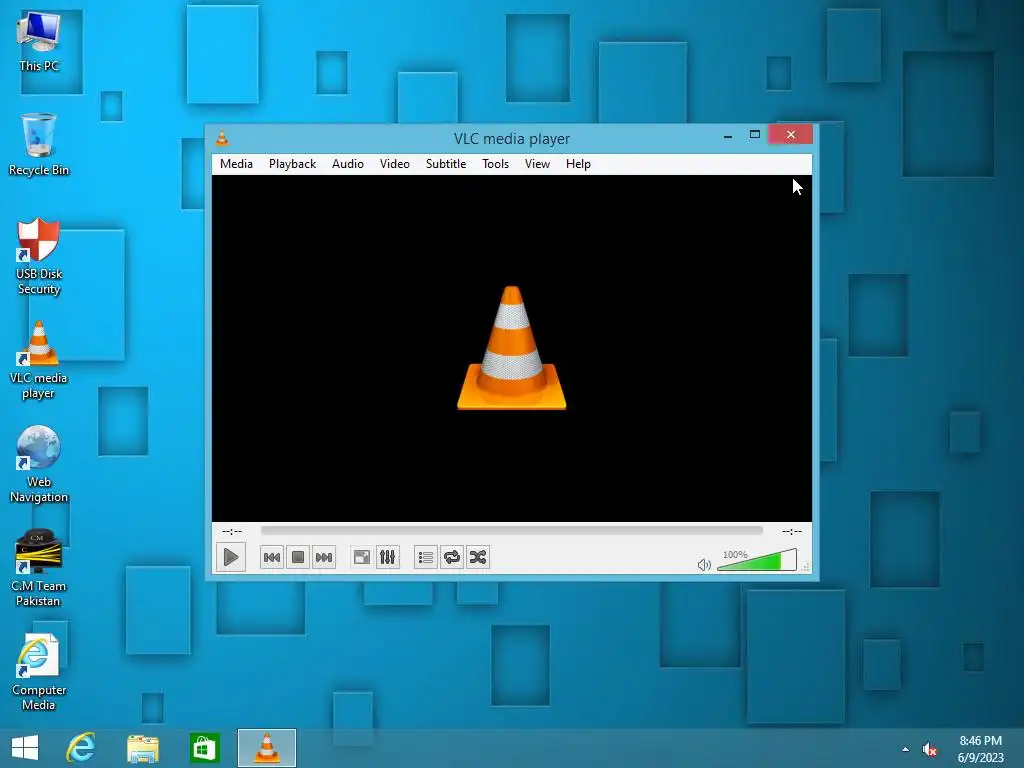This screenshot has width=1024, height=768.
Task: Open File Explorer from taskbar
Action: click(x=143, y=748)
